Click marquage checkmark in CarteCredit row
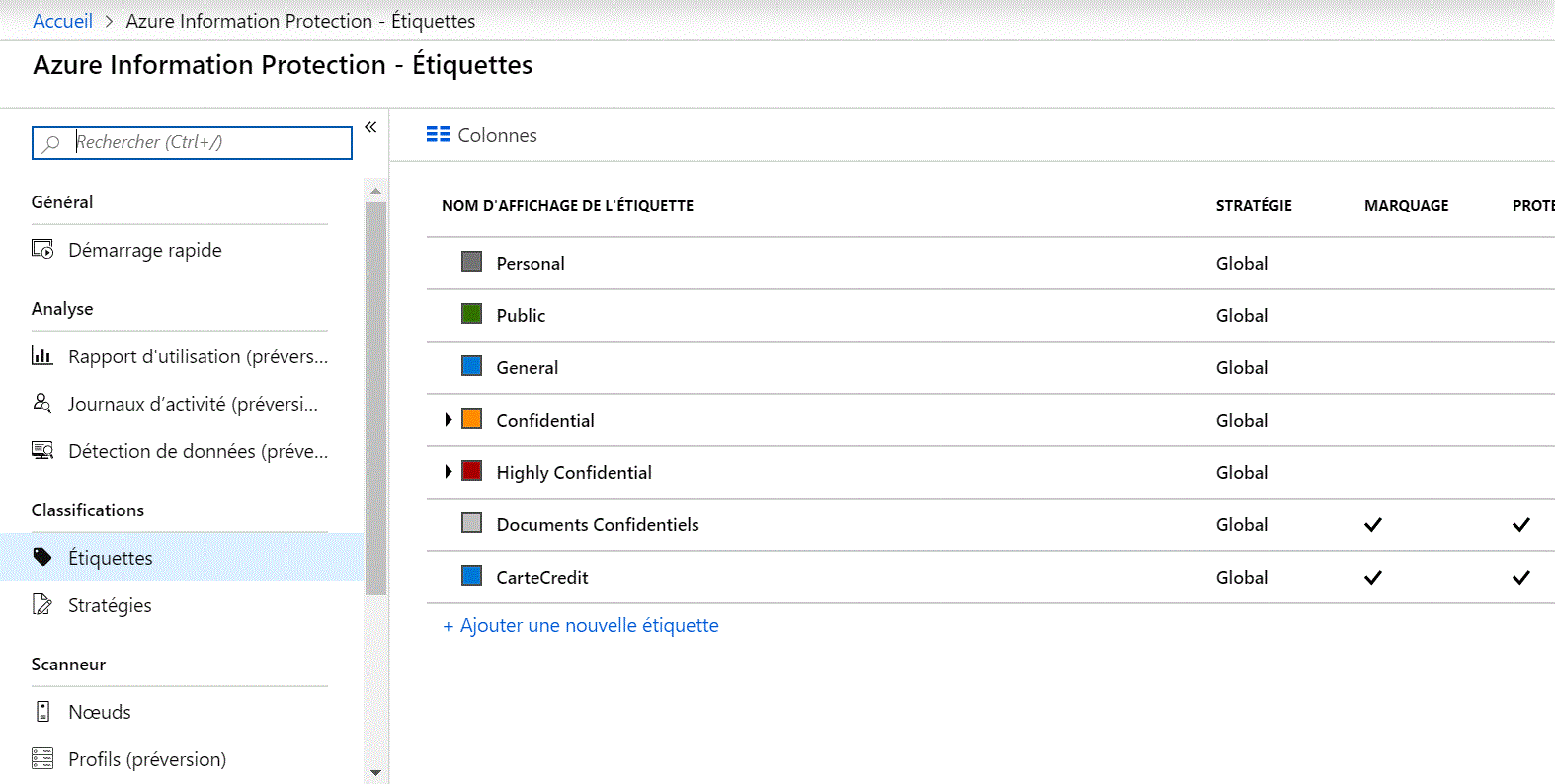 1373,577
